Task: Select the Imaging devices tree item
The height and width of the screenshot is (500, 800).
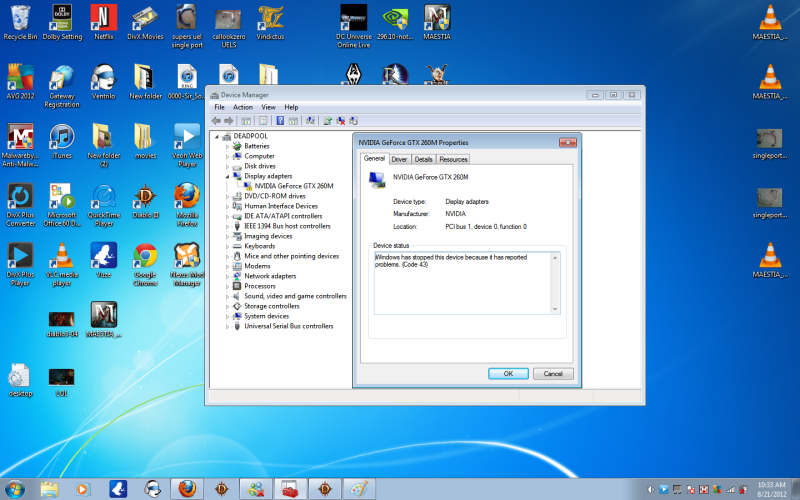Action: 268,236
